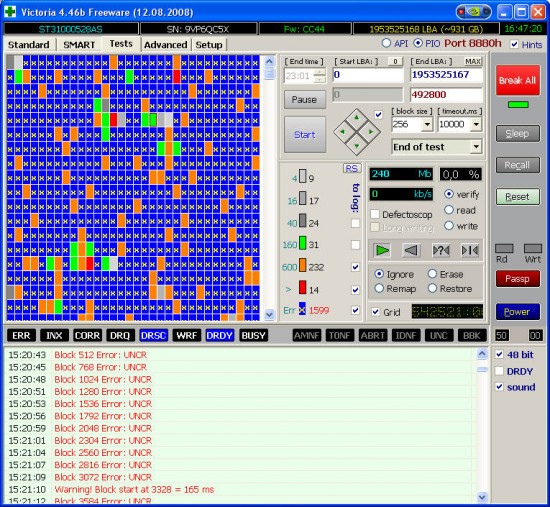The height and width of the screenshot is (507, 550).
Task: Click the log list scroll down arrow
Action: [x=482, y=497]
